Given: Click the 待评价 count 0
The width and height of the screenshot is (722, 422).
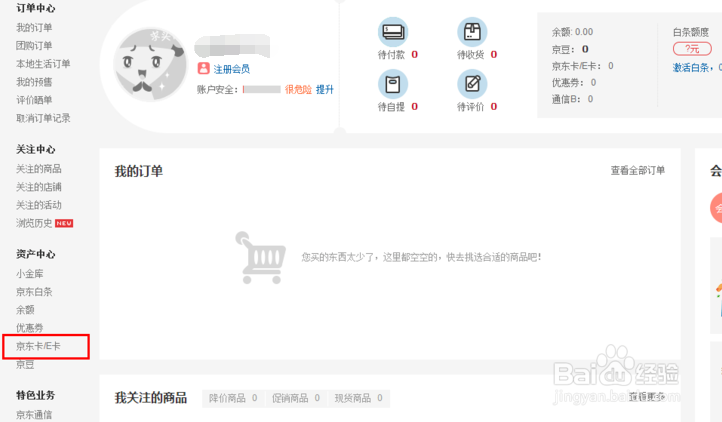Looking at the screenshot, I should coord(494,106).
